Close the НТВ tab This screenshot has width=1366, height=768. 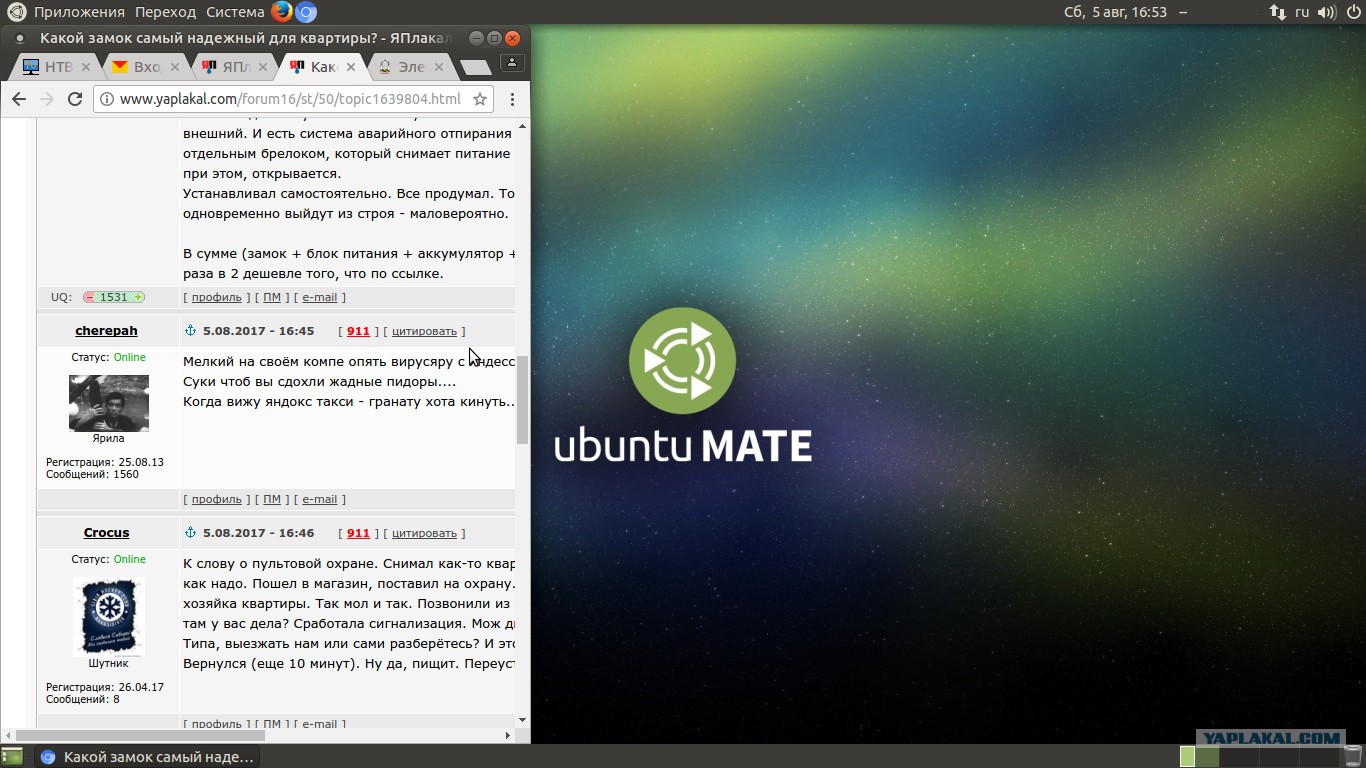[86, 67]
